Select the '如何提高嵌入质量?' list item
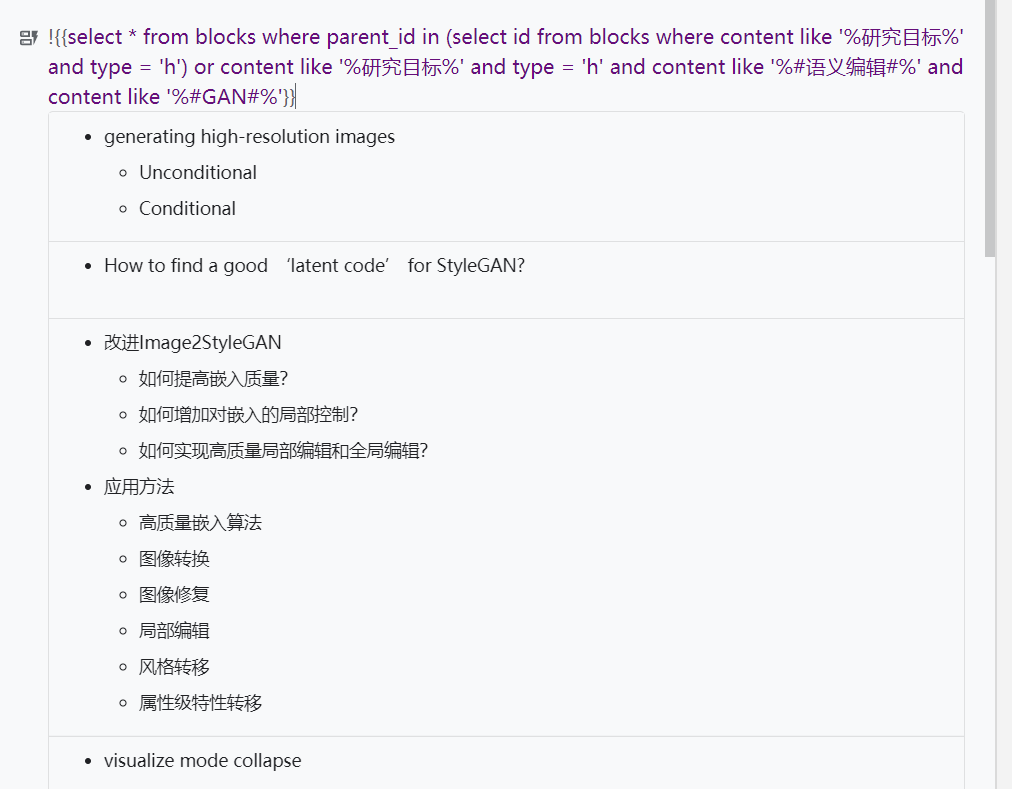This screenshot has height=789, width=1012. (213, 379)
